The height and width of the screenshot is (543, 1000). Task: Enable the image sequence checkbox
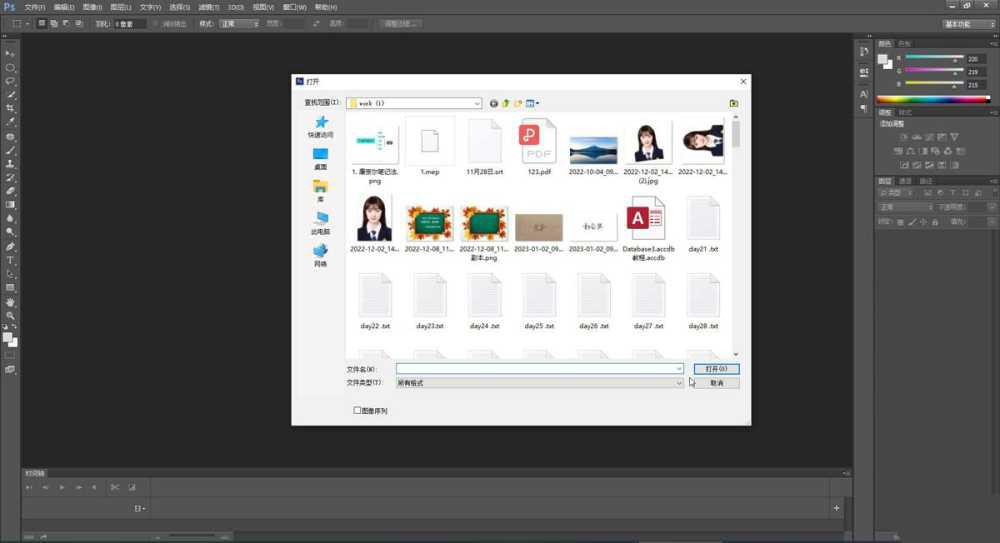point(357,410)
